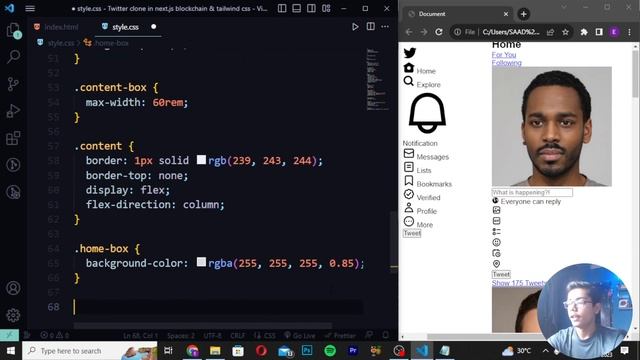Click What is happening input field

pyautogui.click(x=532, y=192)
